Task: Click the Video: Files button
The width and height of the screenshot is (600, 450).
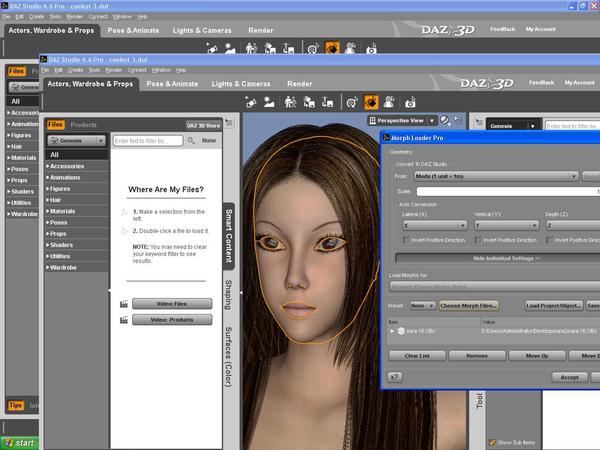Action: [x=172, y=304]
